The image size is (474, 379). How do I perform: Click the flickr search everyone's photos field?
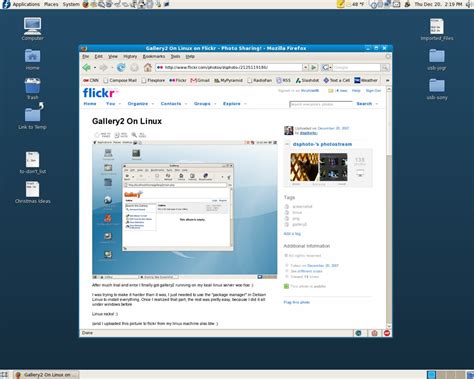tap(321, 104)
